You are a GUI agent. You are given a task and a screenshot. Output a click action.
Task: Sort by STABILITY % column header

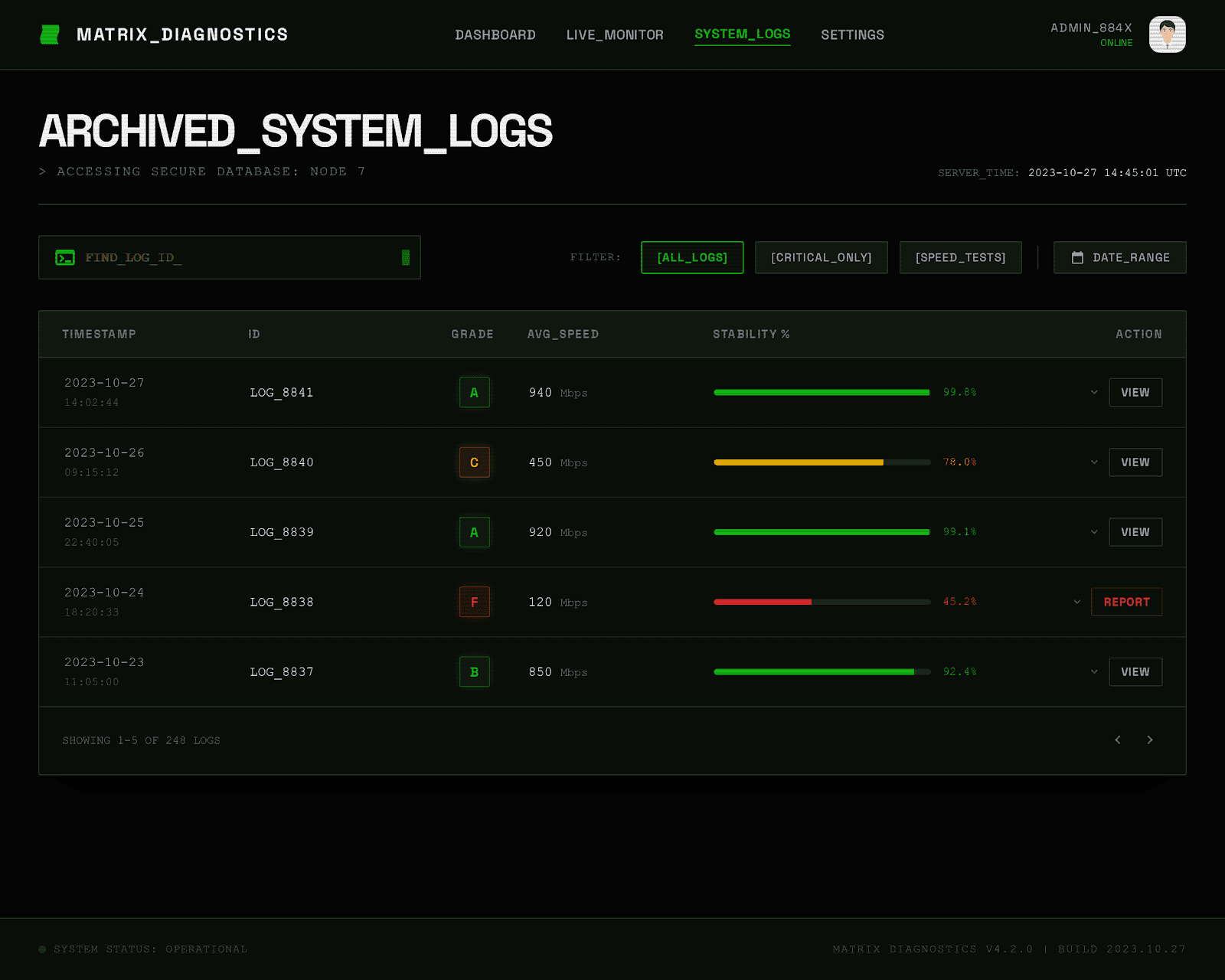pyautogui.click(x=751, y=335)
